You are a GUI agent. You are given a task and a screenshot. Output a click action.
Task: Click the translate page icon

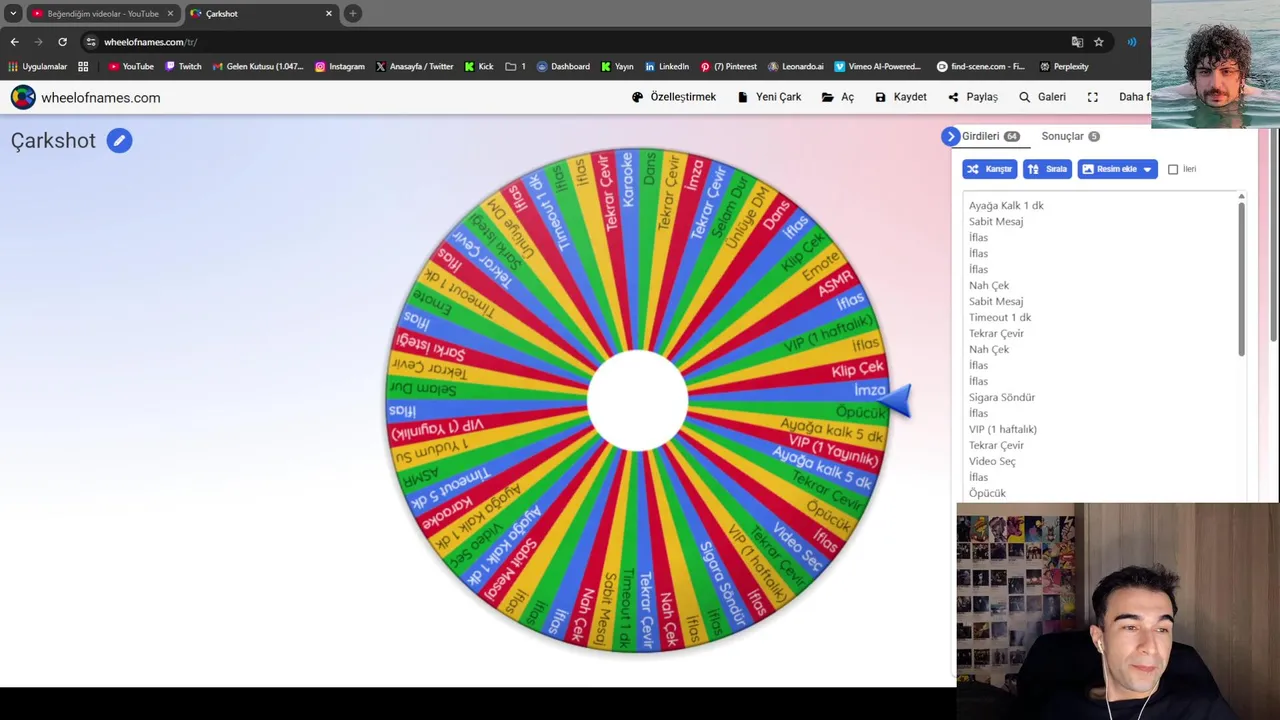[1077, 42]
